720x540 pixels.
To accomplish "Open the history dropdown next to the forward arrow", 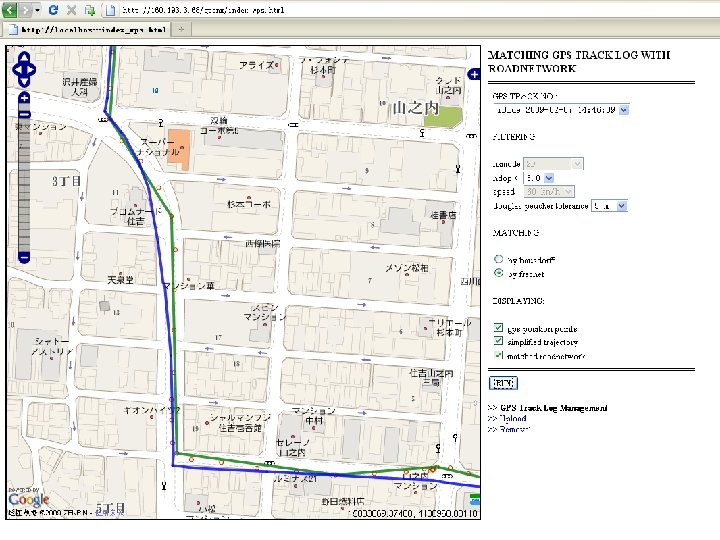I will (x=38, y=10).
